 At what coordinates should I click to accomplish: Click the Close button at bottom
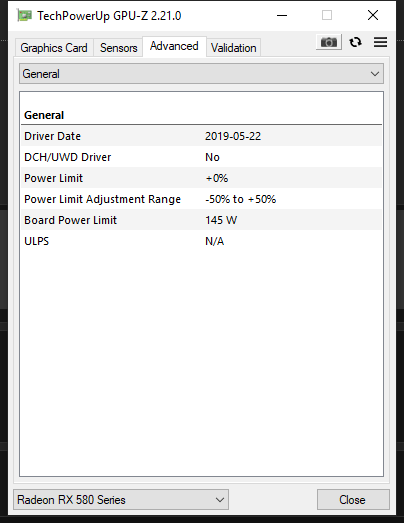(x=353, y=499)
